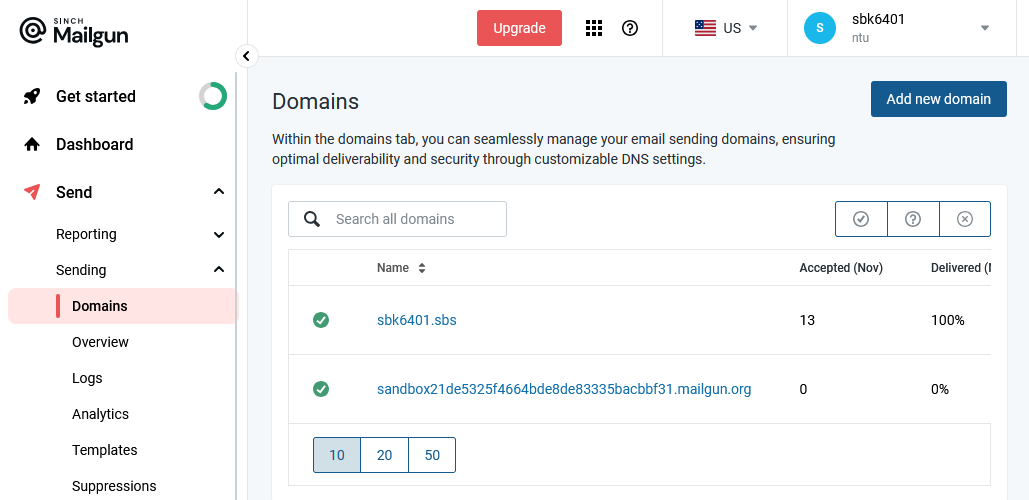Click the accepted count 13
This screenshot has width=1029, height=500.
(807, 320)
